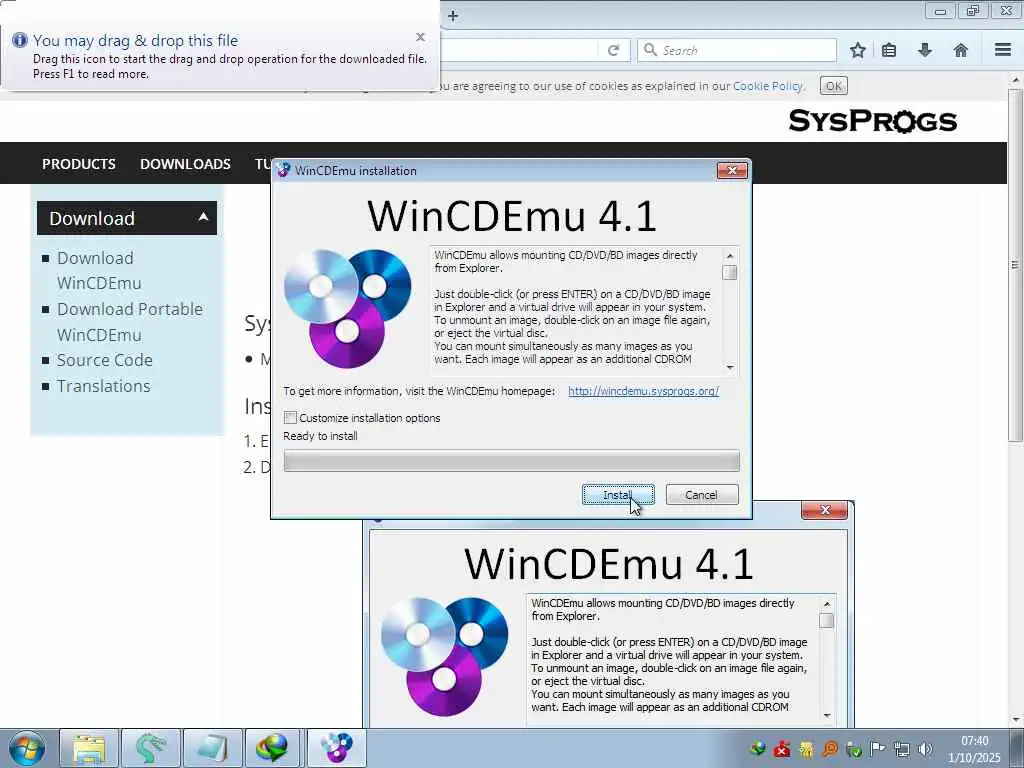Viewport: 1024px width, 768px height.
Task: Collapse the Download sidebar section
Action: 203,217
